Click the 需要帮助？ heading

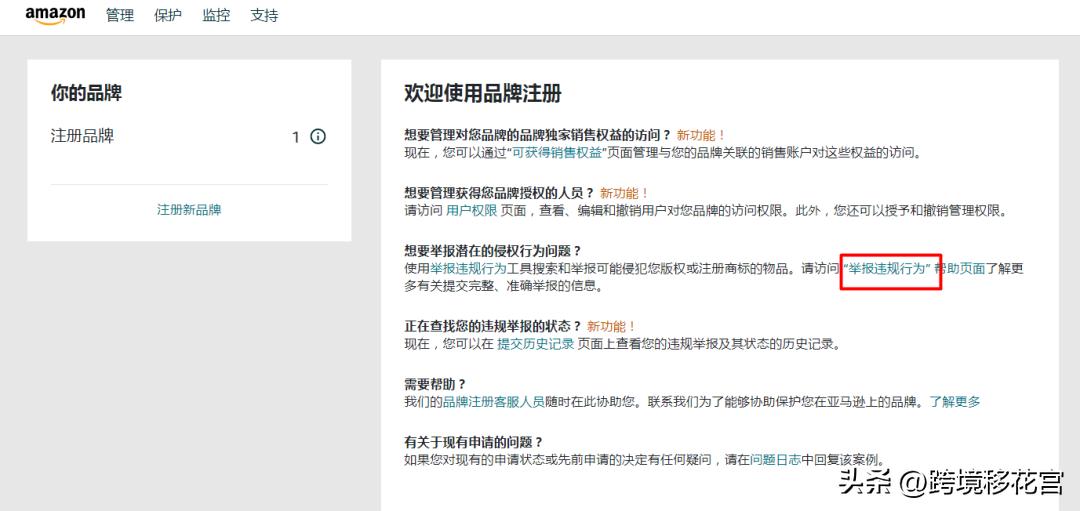coord(435,384)
